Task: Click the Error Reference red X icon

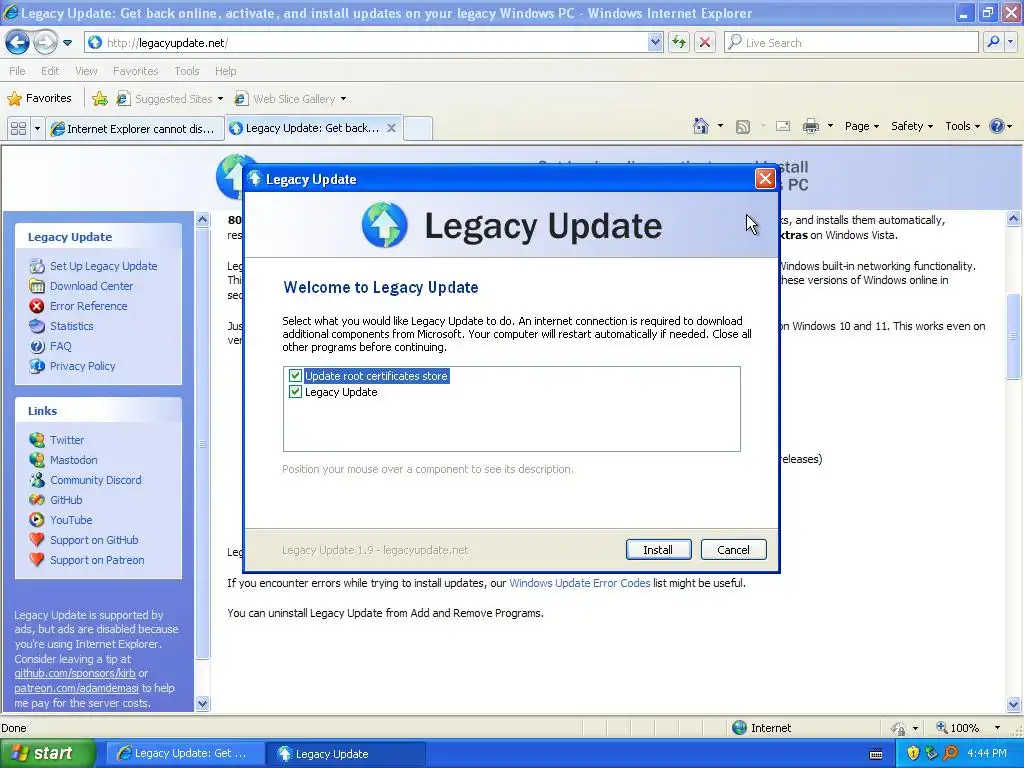Action: (37, 306)
